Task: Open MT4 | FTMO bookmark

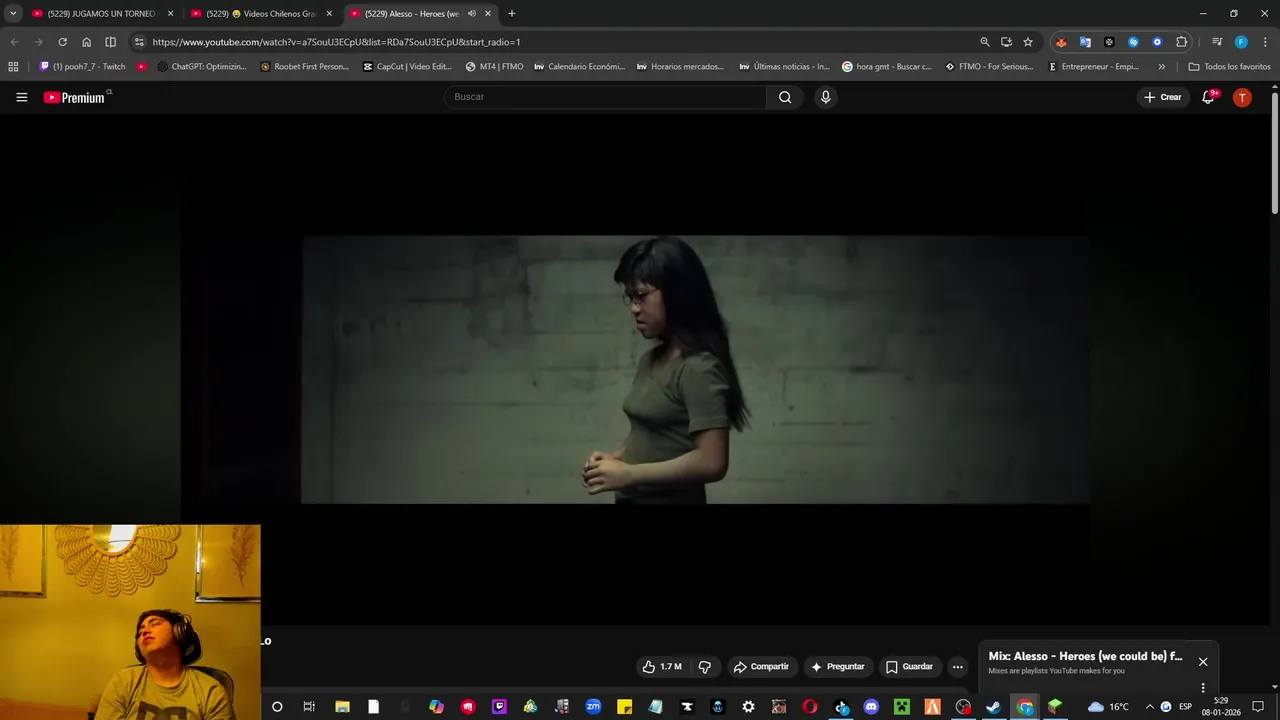Action: click(x=494, y=67)
